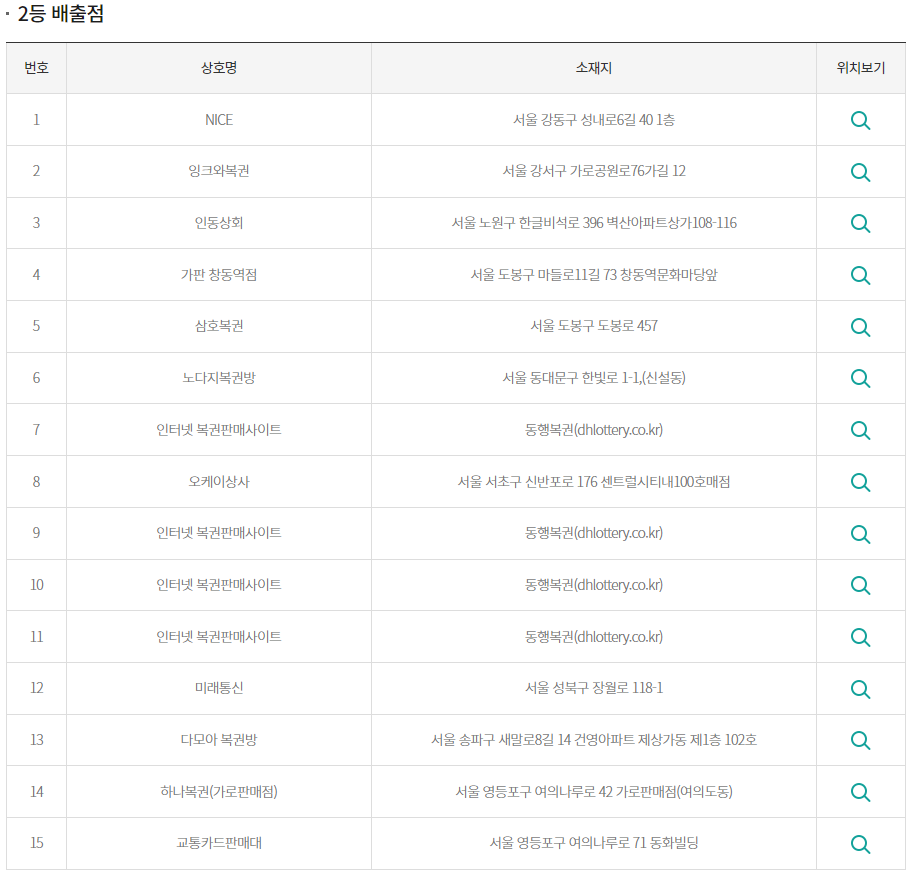Screen dimensions: 910x877
Task: Click address 서울 강서구 가로공원로76가길 12
Action: pos(594,171)
